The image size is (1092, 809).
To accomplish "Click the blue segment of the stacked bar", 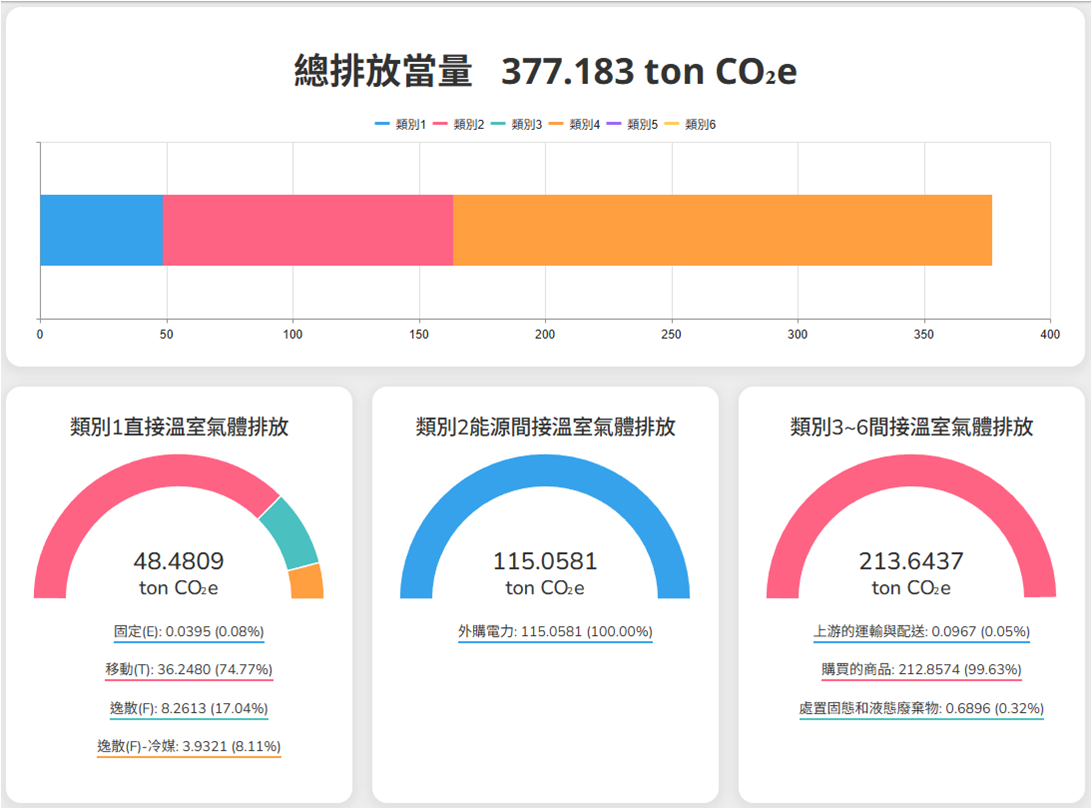I will (101, 230).
